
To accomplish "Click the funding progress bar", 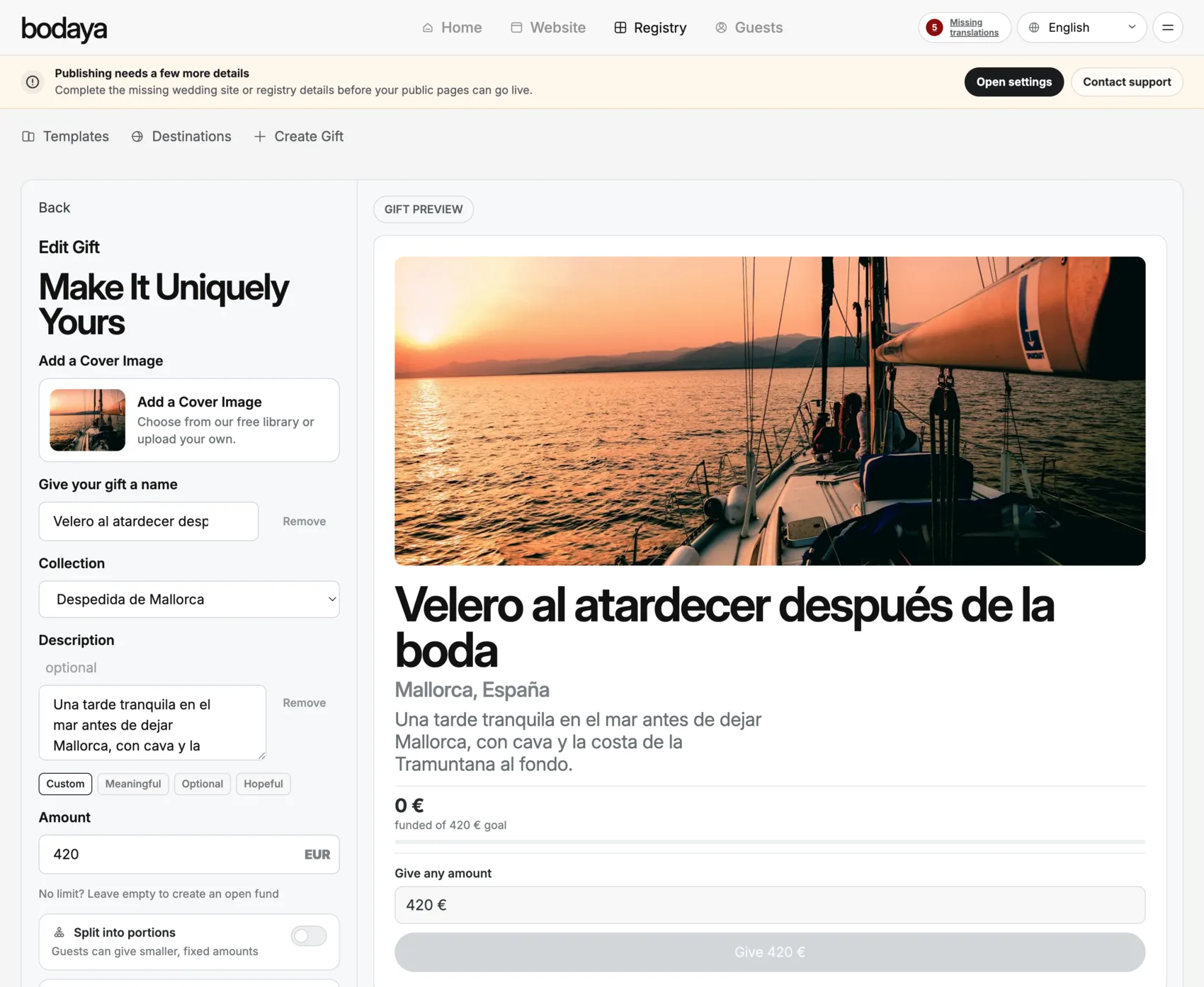I will (770, 842).
